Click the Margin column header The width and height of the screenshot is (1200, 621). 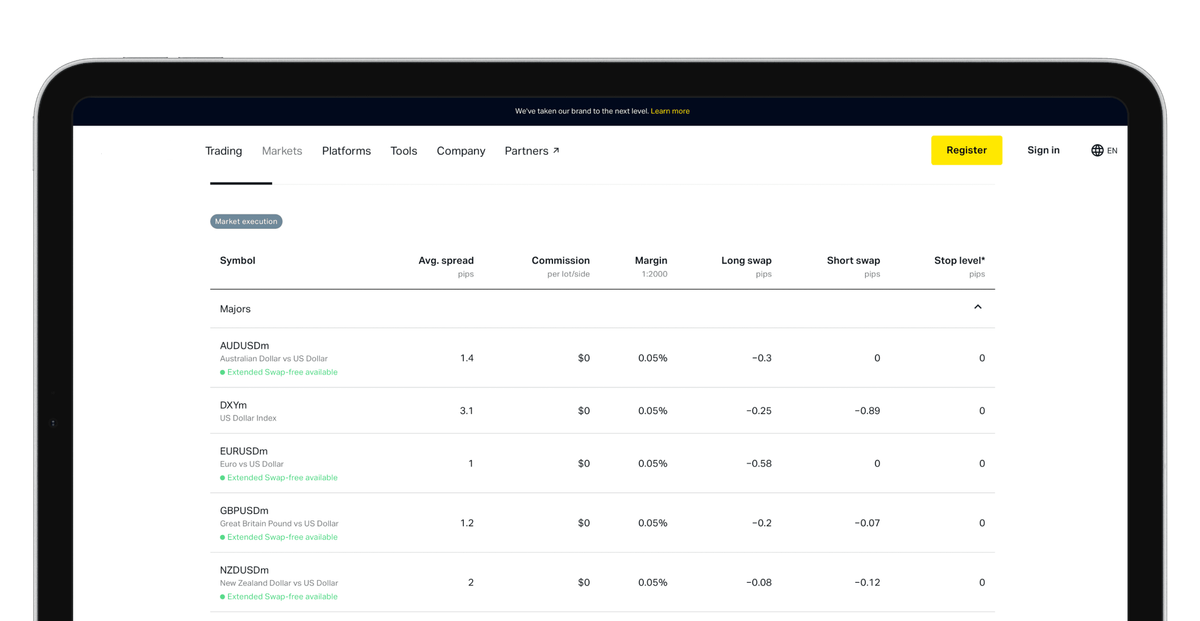[x=651, y=260]
